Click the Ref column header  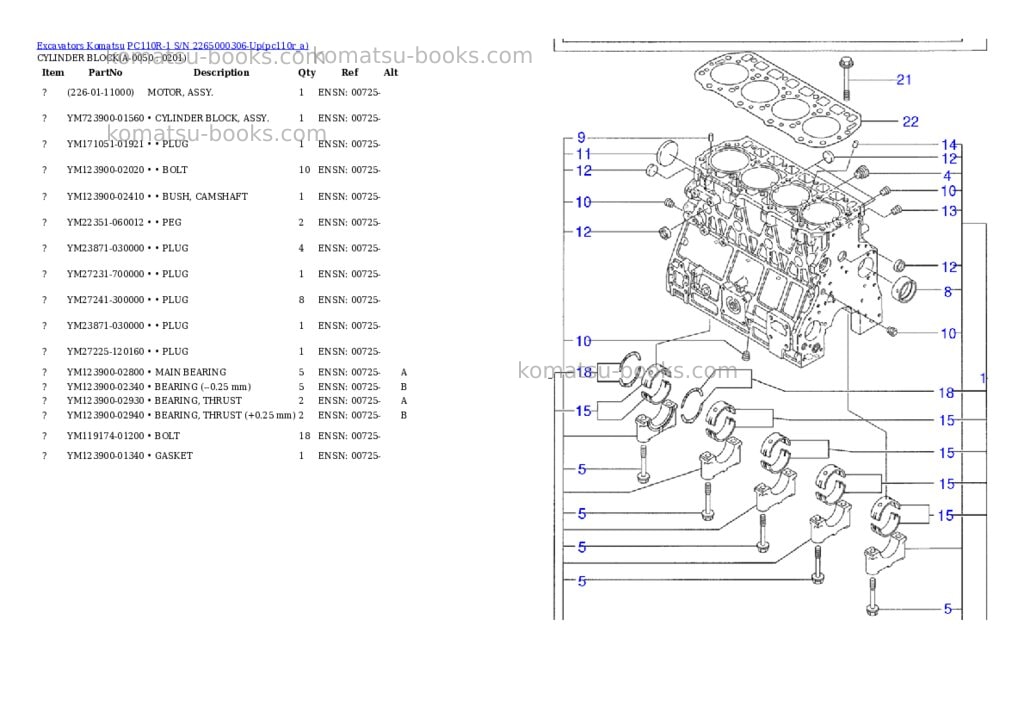click(x=350, y=72)
